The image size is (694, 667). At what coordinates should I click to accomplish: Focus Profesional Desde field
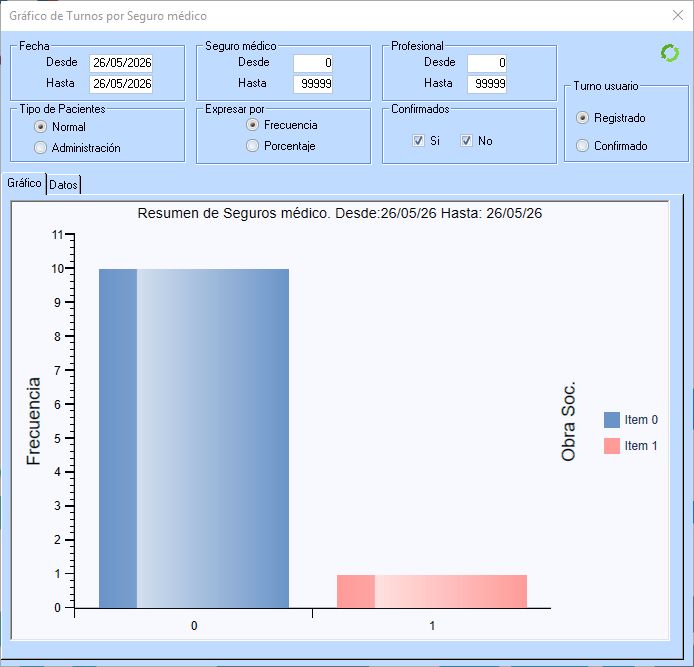[x=487, y=63]
